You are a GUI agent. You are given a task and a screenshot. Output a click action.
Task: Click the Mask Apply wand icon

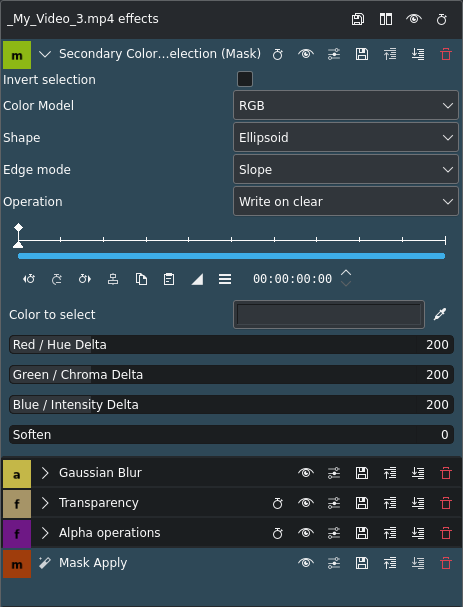(x=45, y=562)
